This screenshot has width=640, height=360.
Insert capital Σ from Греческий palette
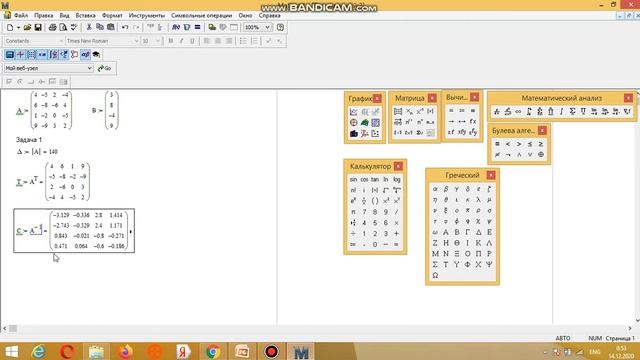(435, 264)
